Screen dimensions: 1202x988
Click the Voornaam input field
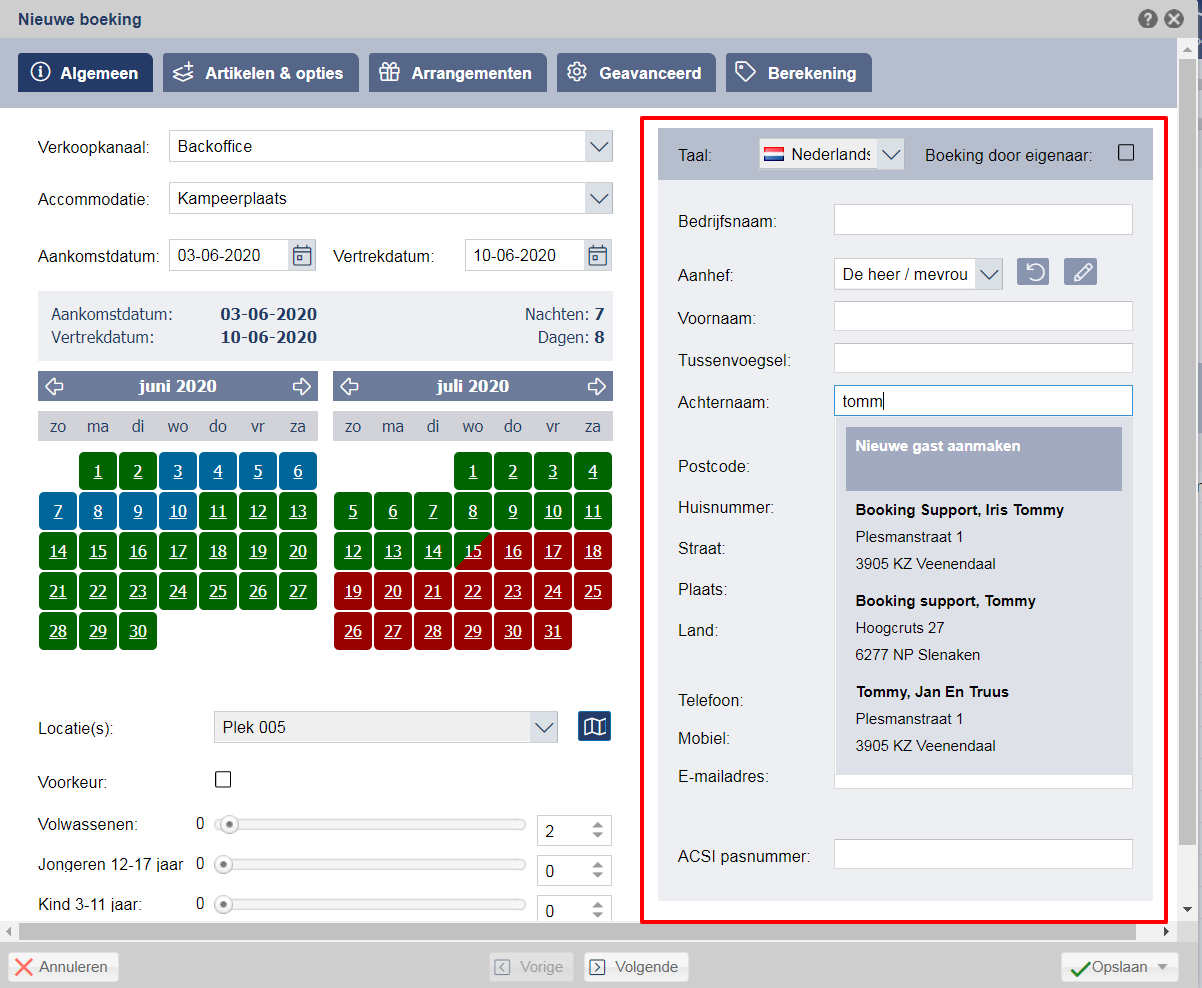point(983,316)
